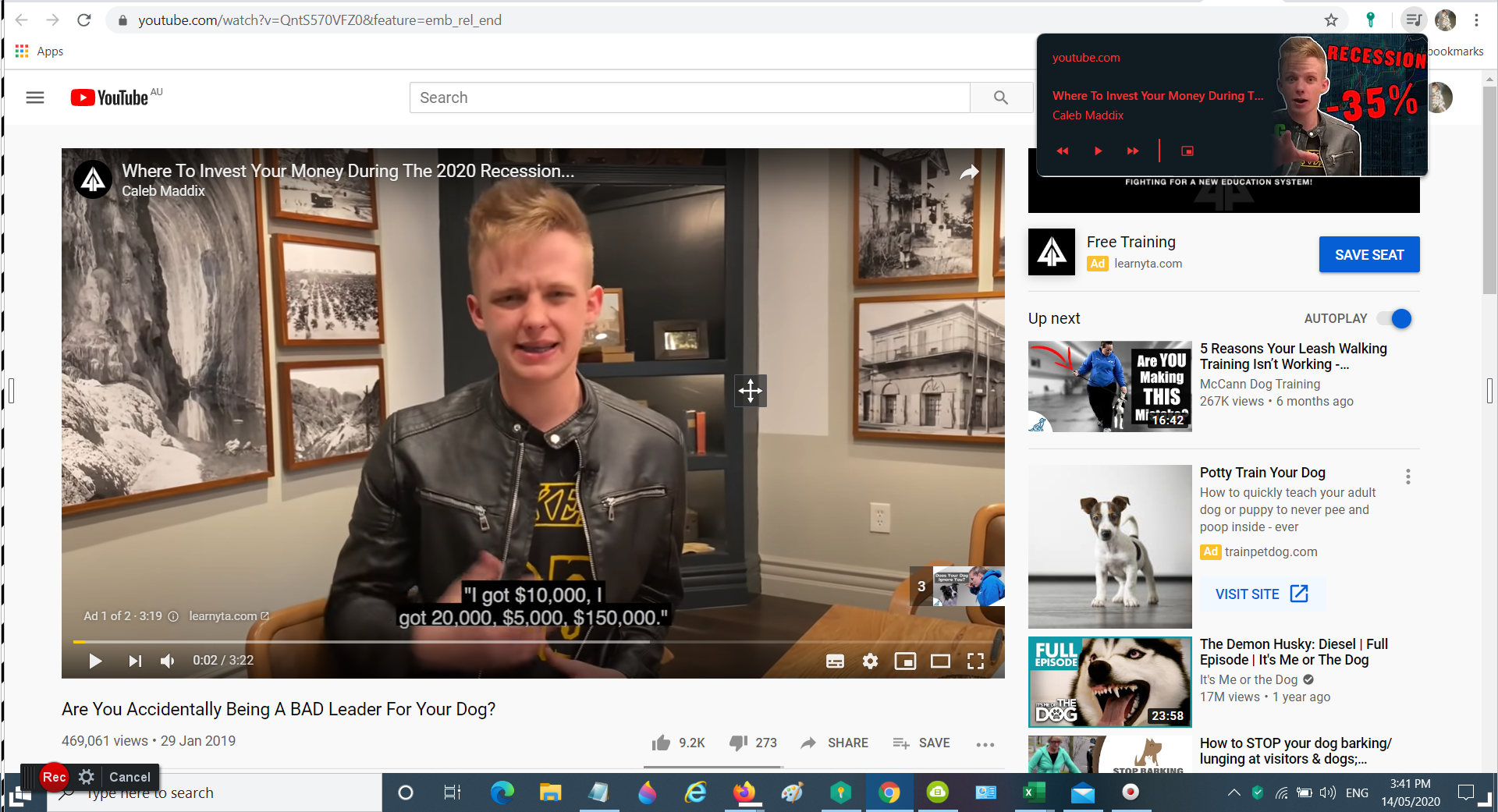Switch to theater mode
Viewport: 1498px width, 812px height.
click(940, 661)
